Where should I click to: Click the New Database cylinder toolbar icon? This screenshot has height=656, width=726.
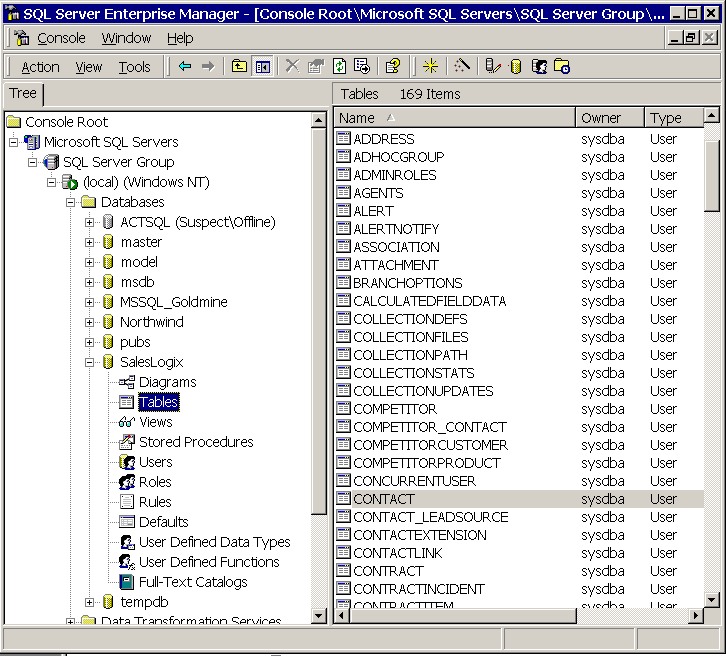515,66
